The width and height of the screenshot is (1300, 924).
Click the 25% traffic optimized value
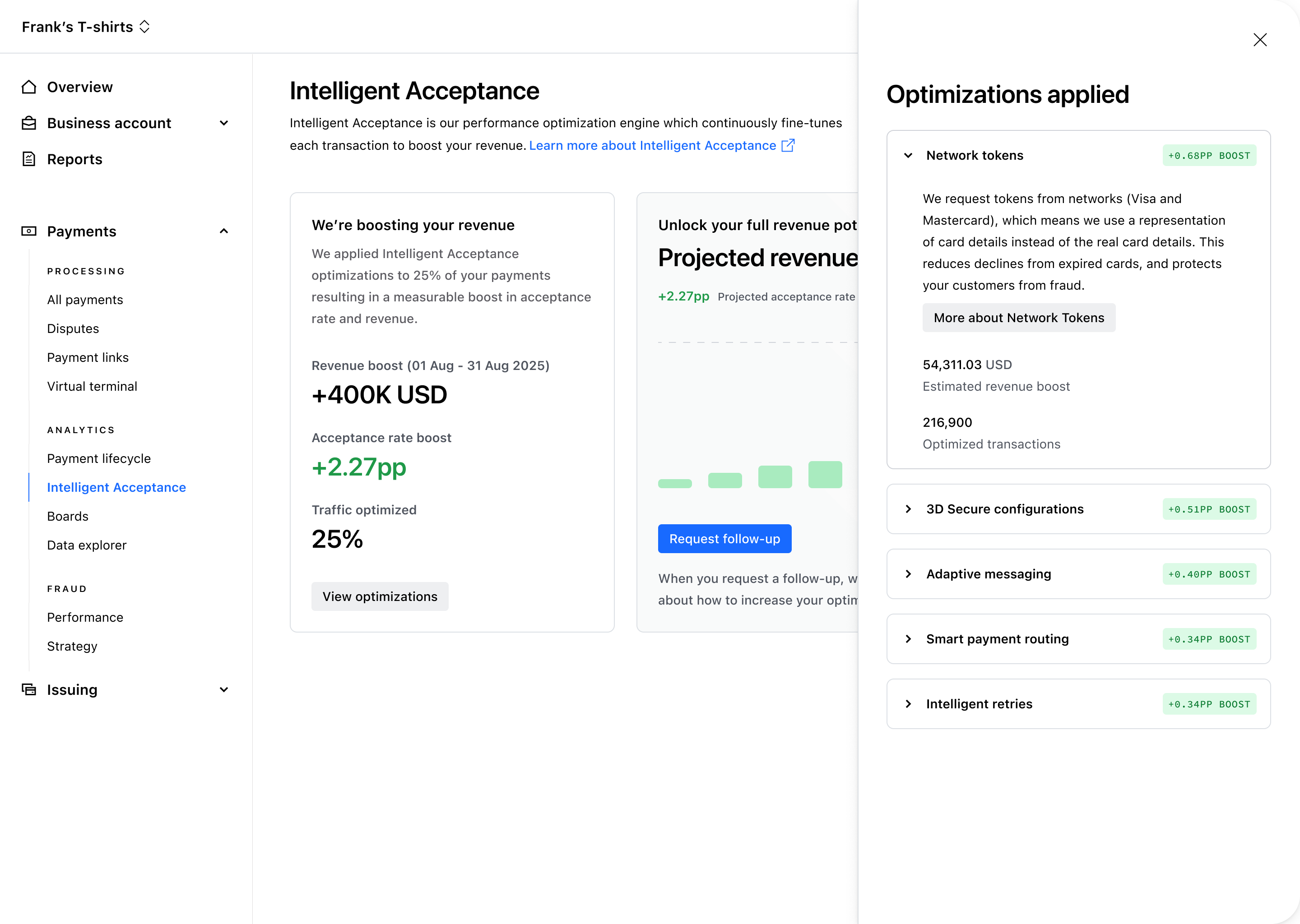point(337,539)
